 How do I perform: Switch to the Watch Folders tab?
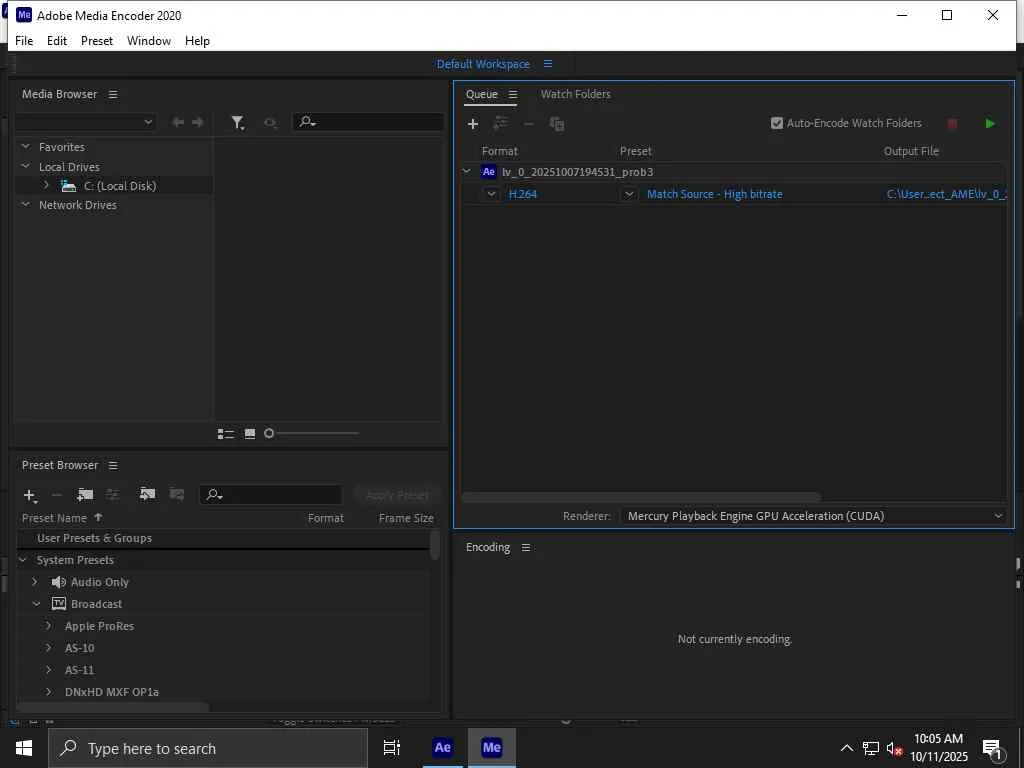[x=575, y=94]
